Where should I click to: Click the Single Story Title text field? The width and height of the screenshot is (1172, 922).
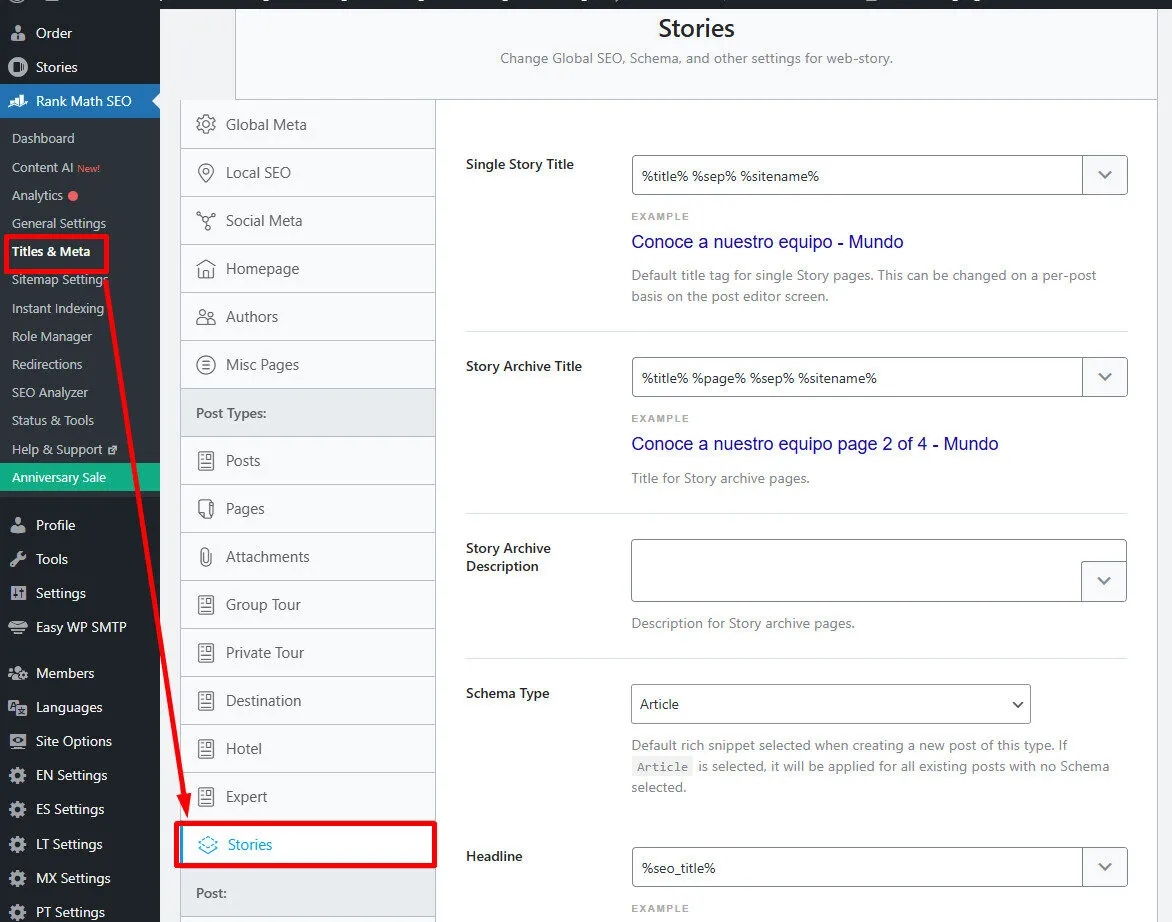click(x=856, y=175)
